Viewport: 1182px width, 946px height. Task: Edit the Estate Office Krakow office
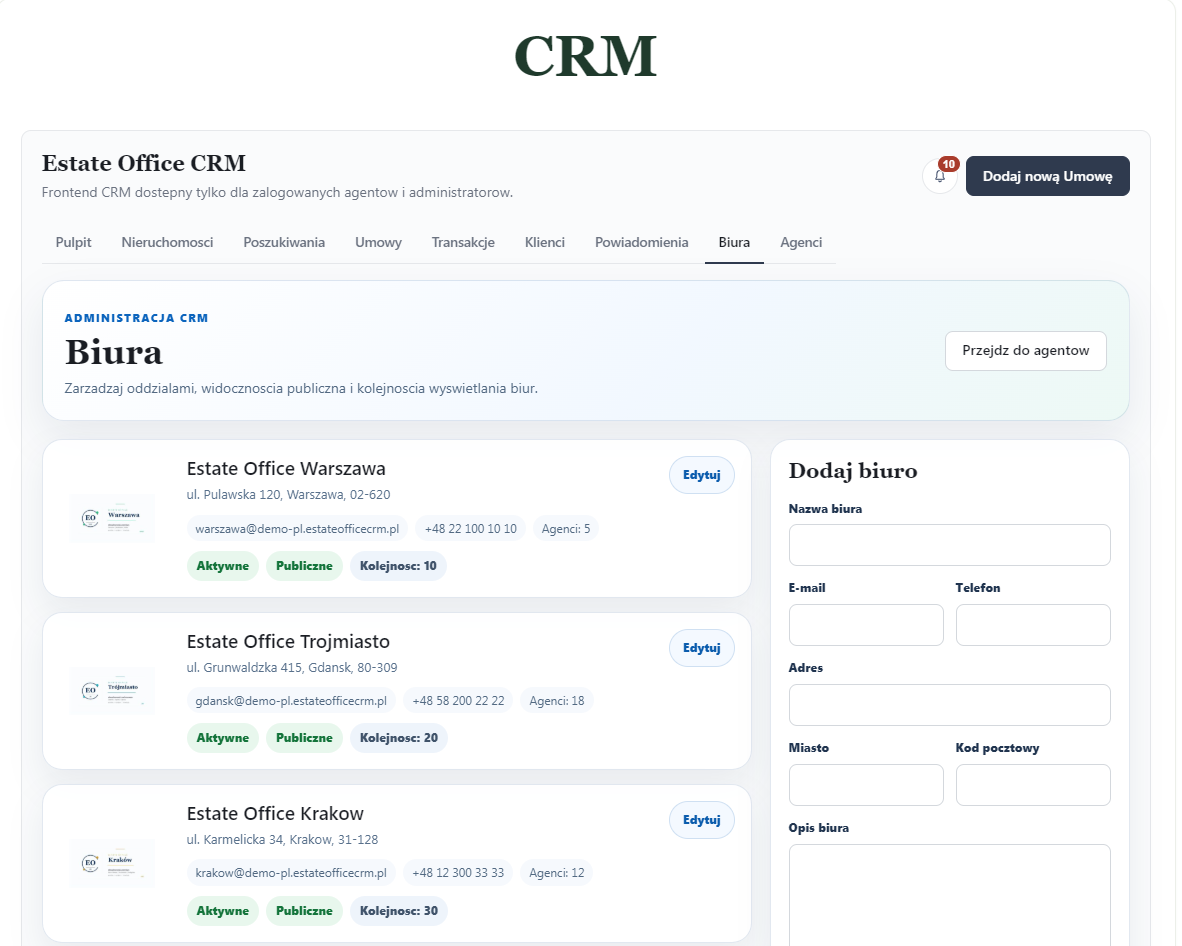701,820
